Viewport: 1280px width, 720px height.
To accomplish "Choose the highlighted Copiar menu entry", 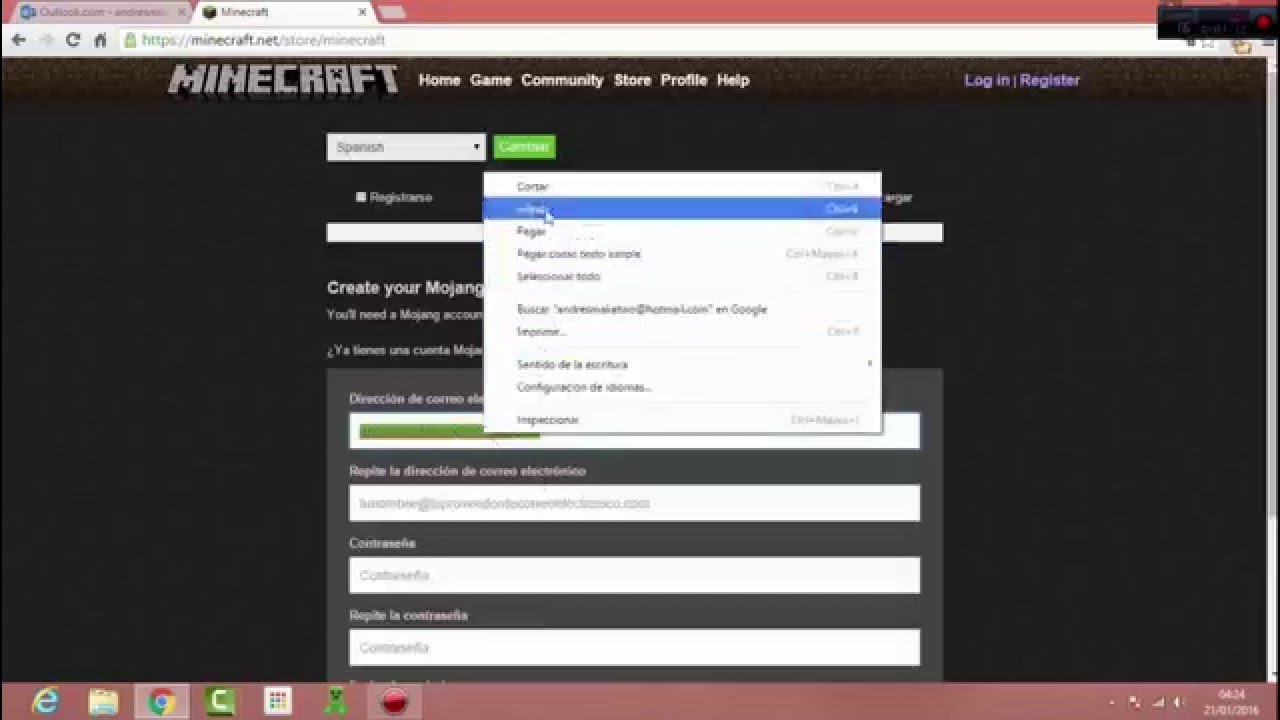I will [681, 209].
